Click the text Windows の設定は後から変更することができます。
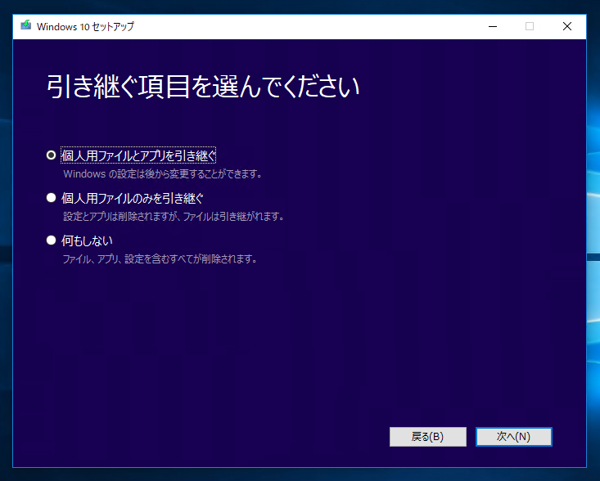The image size is (600, 481). click(x=163, y=174)
